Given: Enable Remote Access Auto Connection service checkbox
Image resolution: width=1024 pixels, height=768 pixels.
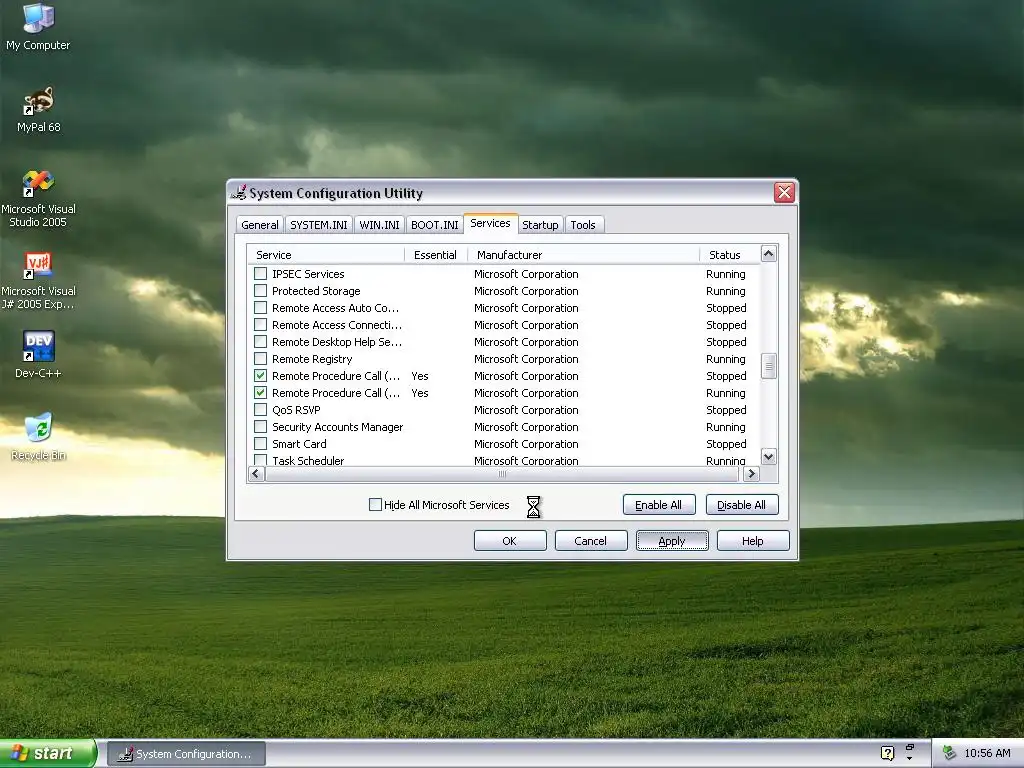Looking at the screenshot, I should (x=260, y=308).
